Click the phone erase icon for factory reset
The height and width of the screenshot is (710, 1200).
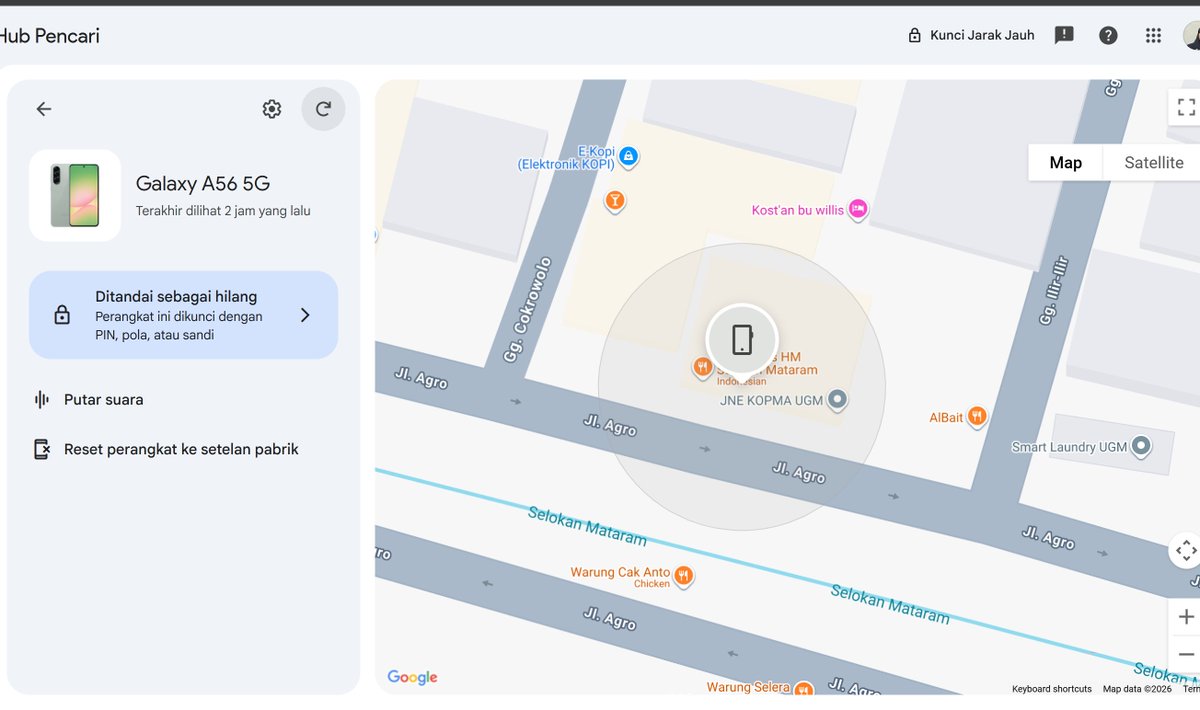pyautogui.click(x=42, y=449)
